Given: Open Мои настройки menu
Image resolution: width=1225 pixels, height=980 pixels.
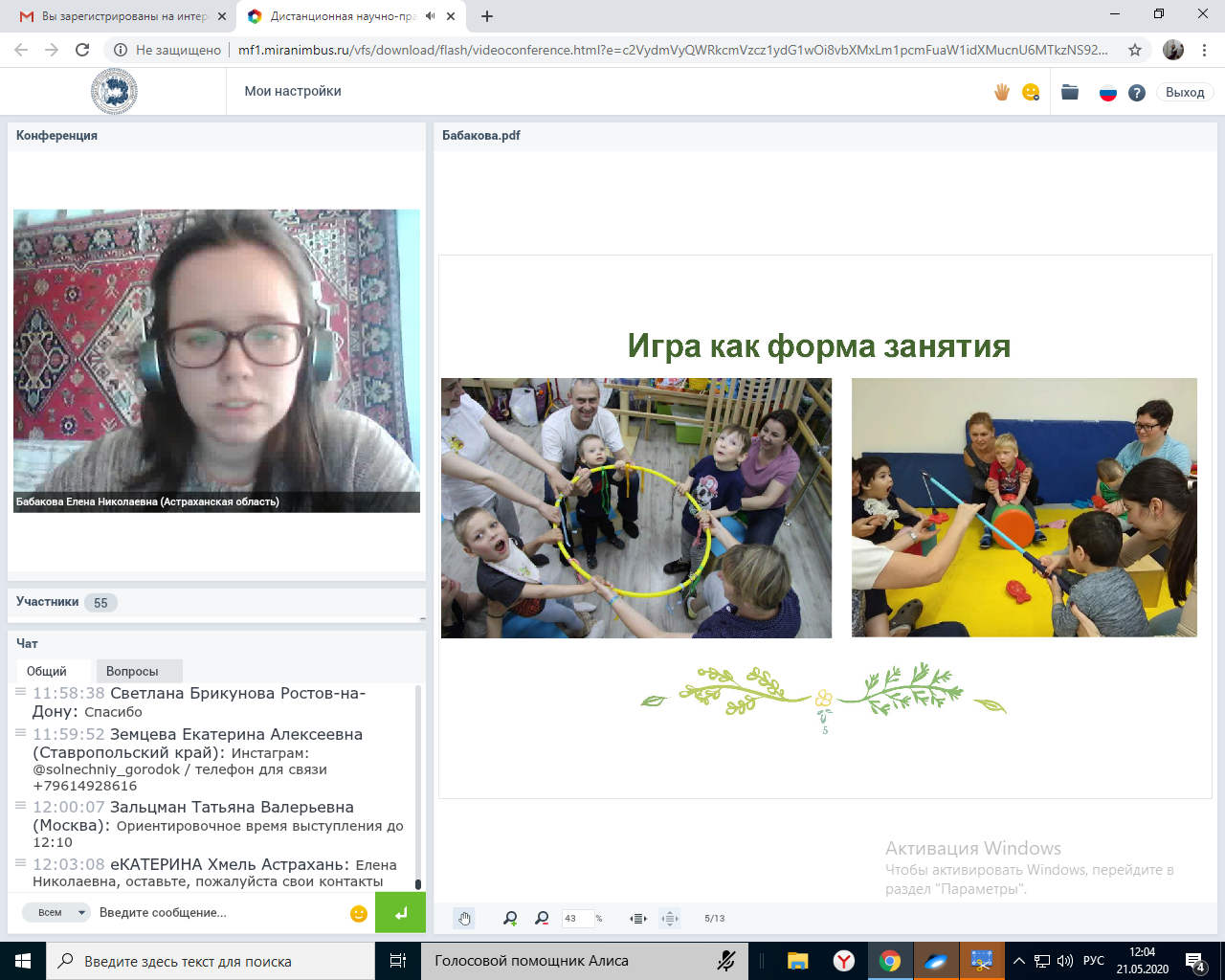Looking at the screenshot, I should (293, 91).
